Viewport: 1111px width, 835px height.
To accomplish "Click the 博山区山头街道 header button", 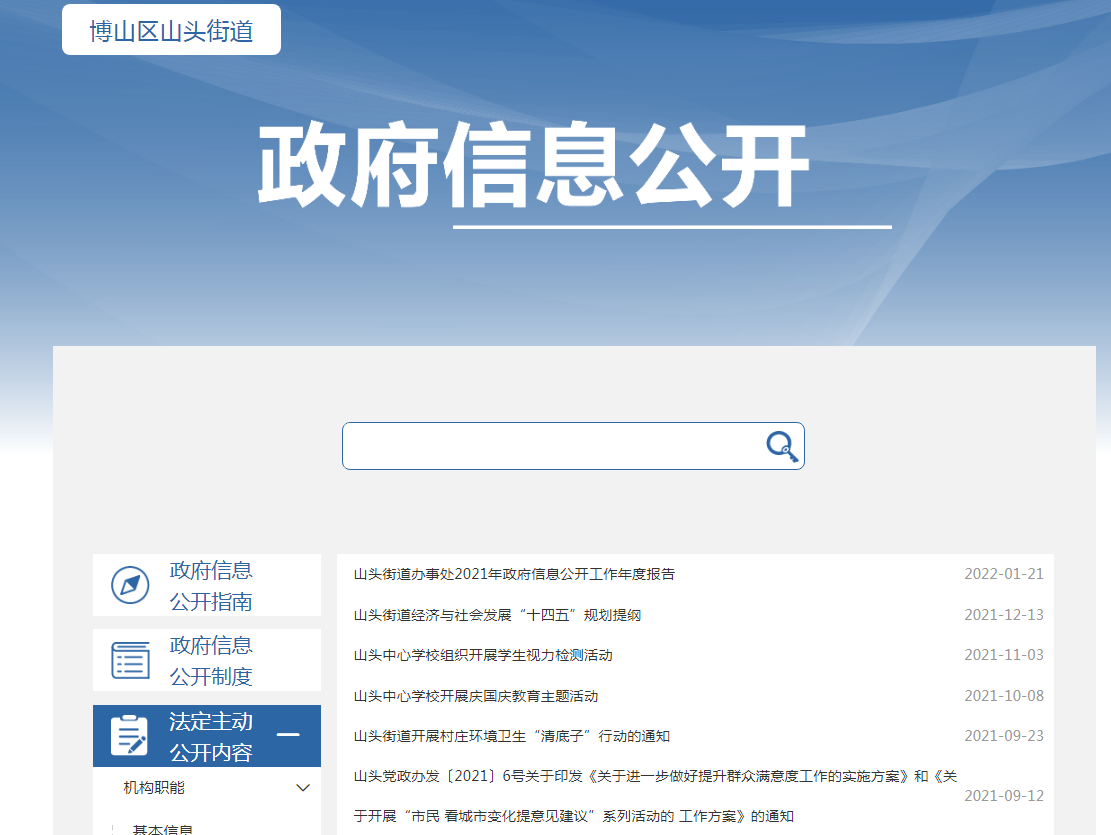I will [x=171, y=30].
